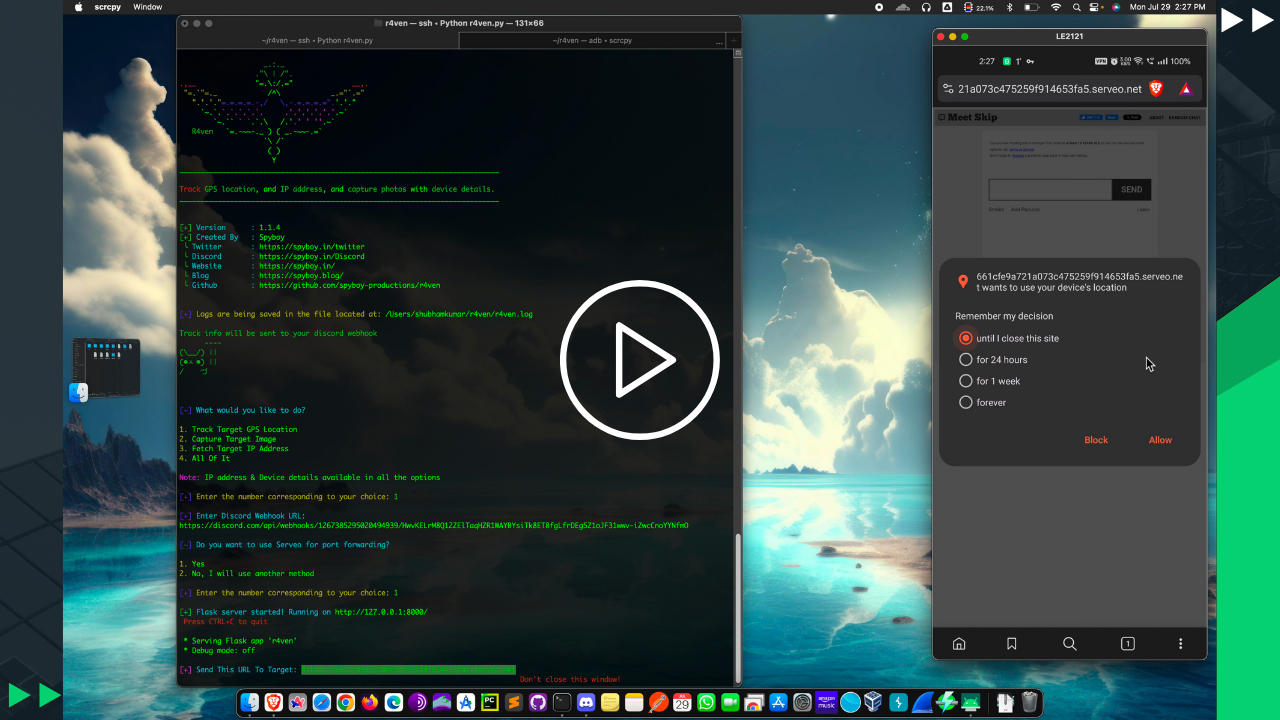Open bookmarks in the phone browser toolbar
This screenshot has height=720, width=1280.
pyautogui.click(x=1012, y=644)
